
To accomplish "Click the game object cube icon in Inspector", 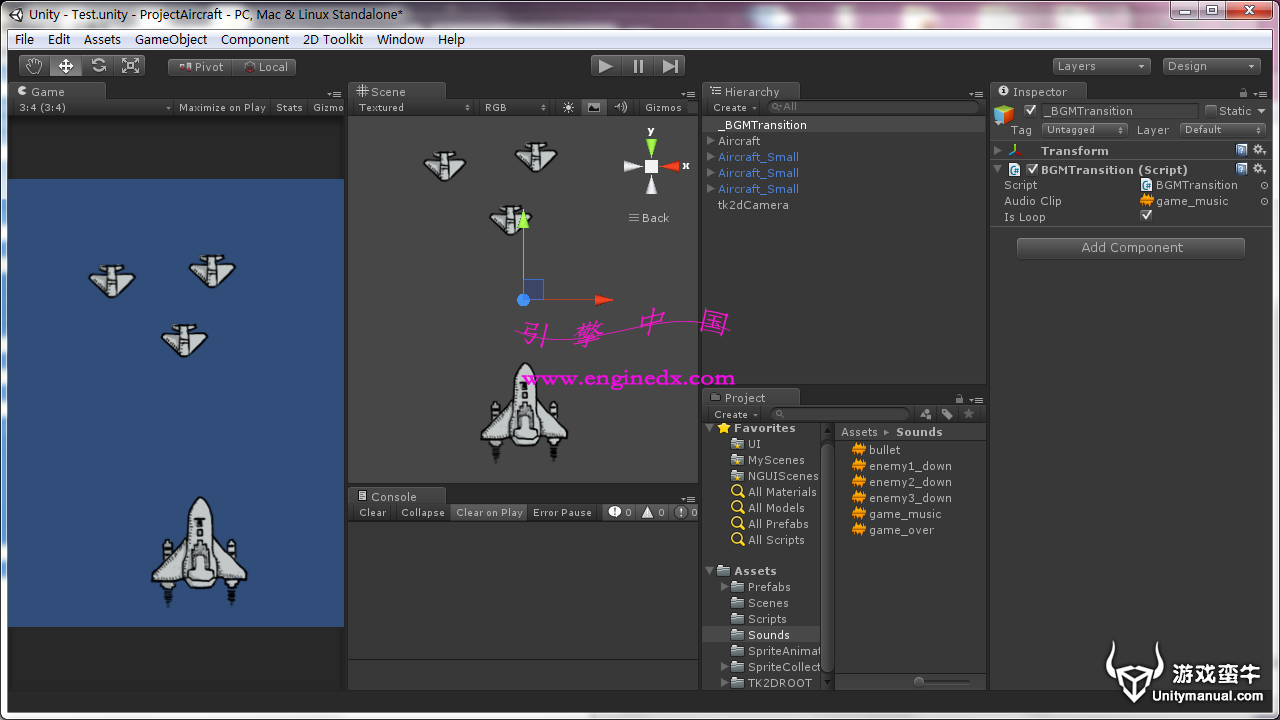I will coord(1003,115).
